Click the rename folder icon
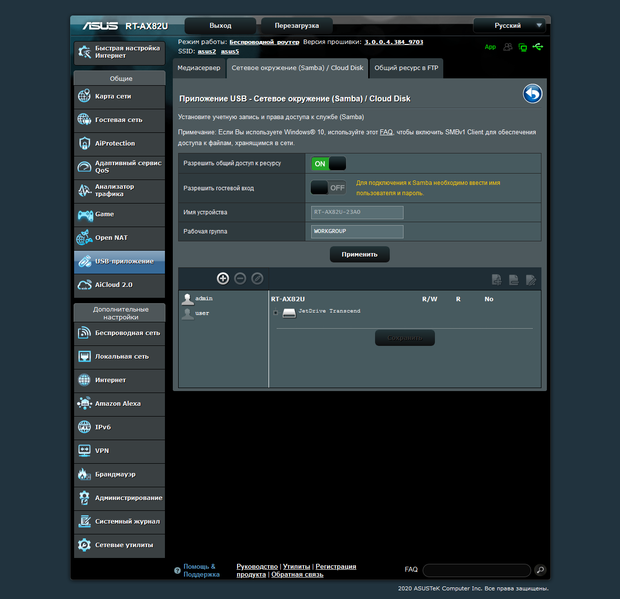 tap(531, 280)
